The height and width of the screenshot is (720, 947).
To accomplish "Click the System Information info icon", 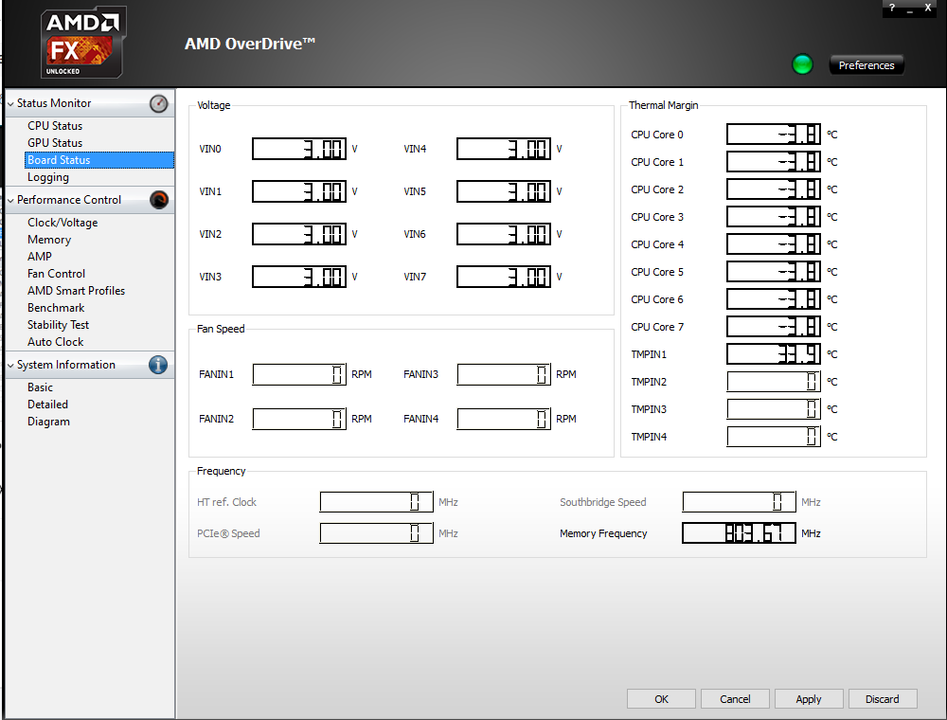I will pyautogui.click(x=158, y=365).
